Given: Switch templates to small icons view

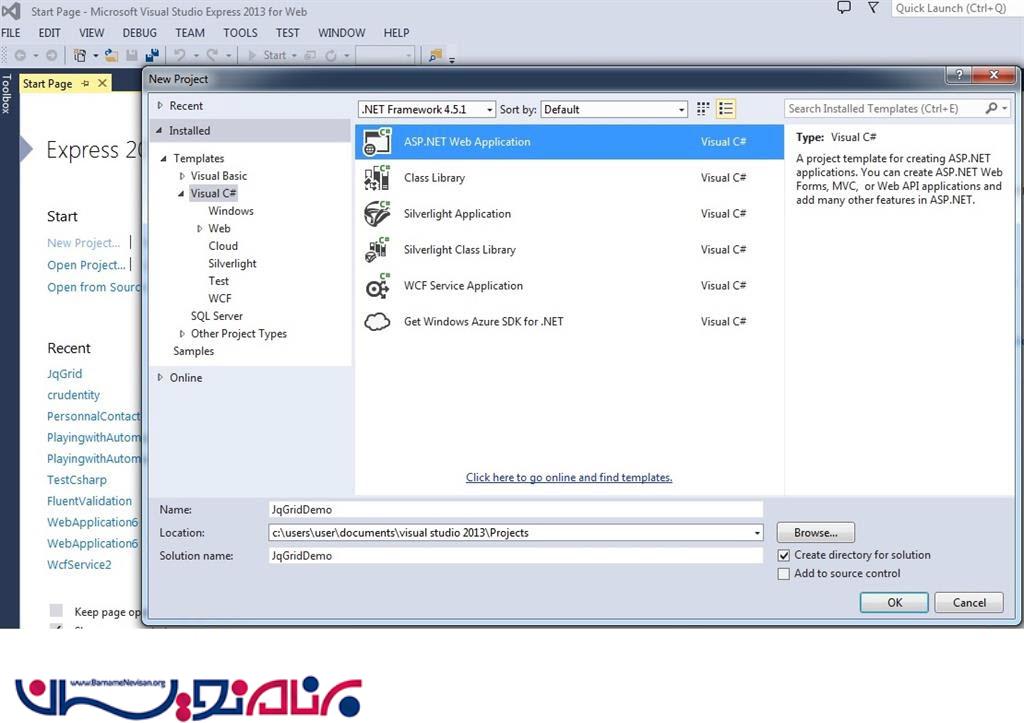Looking at the screenshot, I should click(703, 109).
